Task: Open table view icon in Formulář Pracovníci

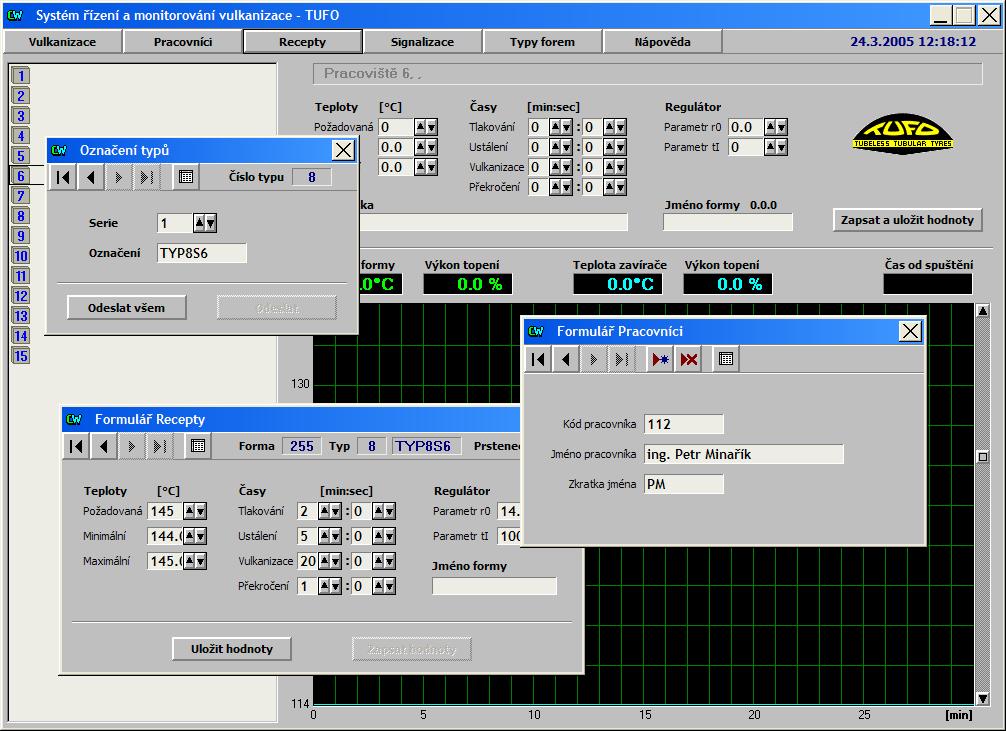Action: (727, 360)
